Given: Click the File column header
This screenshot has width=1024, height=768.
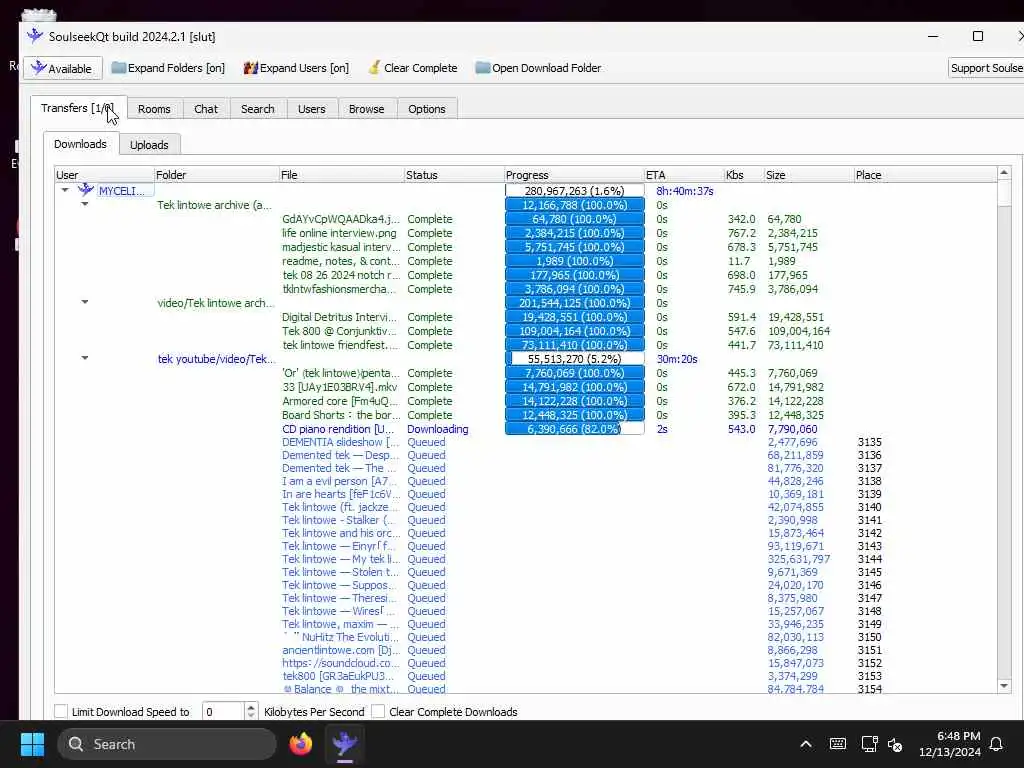Looking at the screenshot, I should tap(342, 174).
